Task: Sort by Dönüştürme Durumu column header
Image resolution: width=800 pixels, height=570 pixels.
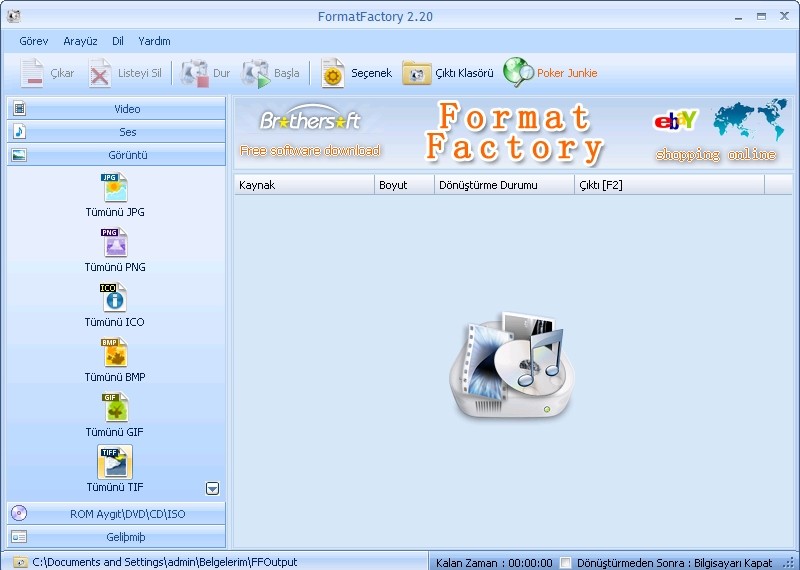Action: click(504, 185)
